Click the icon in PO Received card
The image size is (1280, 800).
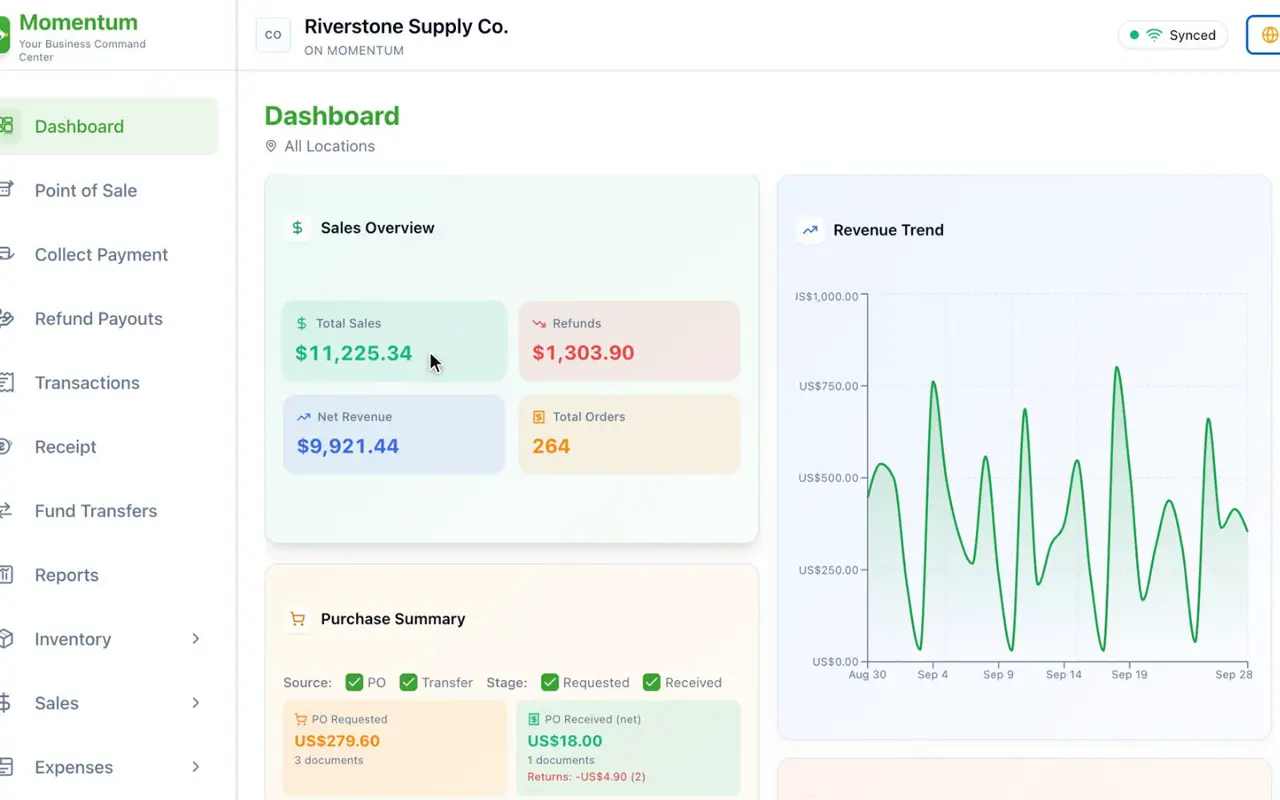534,719
